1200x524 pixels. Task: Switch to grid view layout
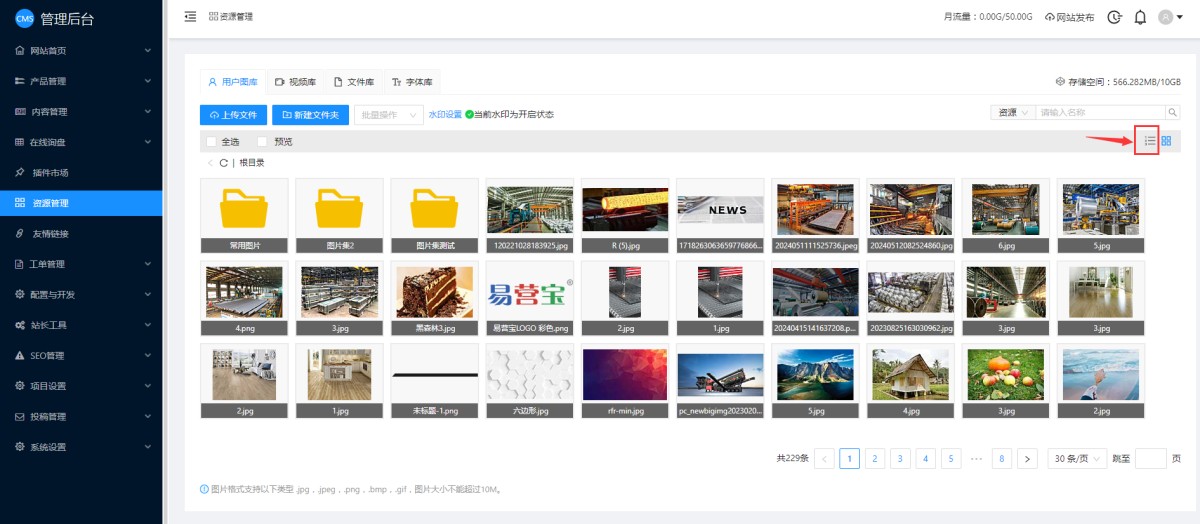[1166, 141]
